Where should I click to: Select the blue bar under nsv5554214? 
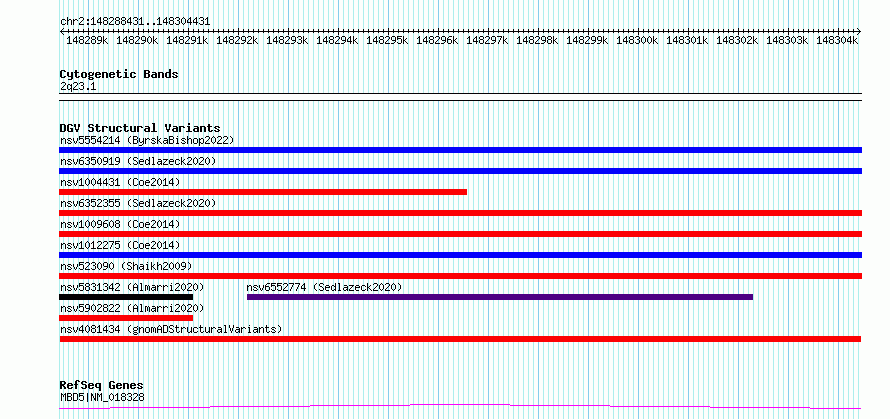pos(460,150)
